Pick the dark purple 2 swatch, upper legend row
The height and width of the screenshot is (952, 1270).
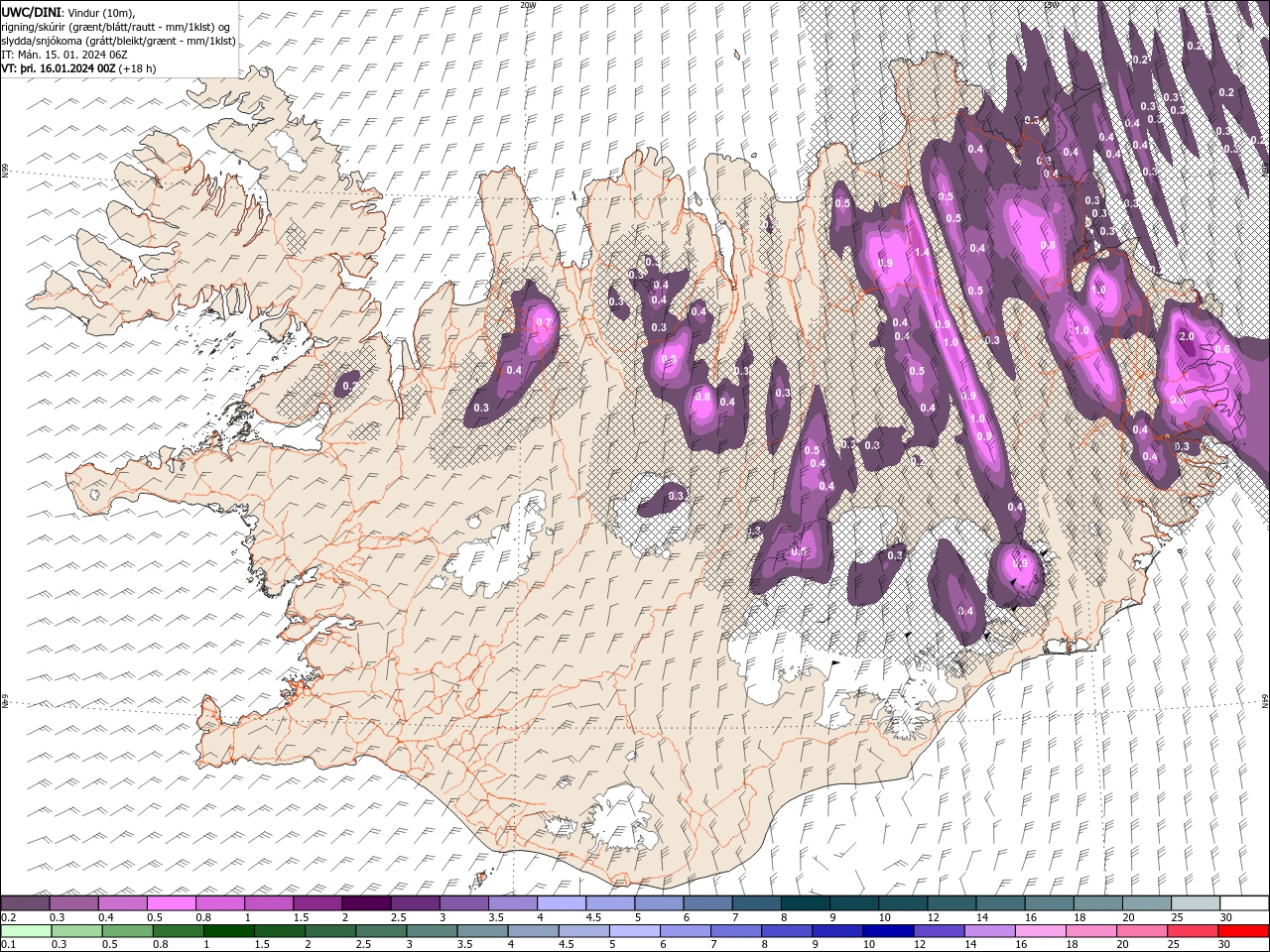coord(366,902)
